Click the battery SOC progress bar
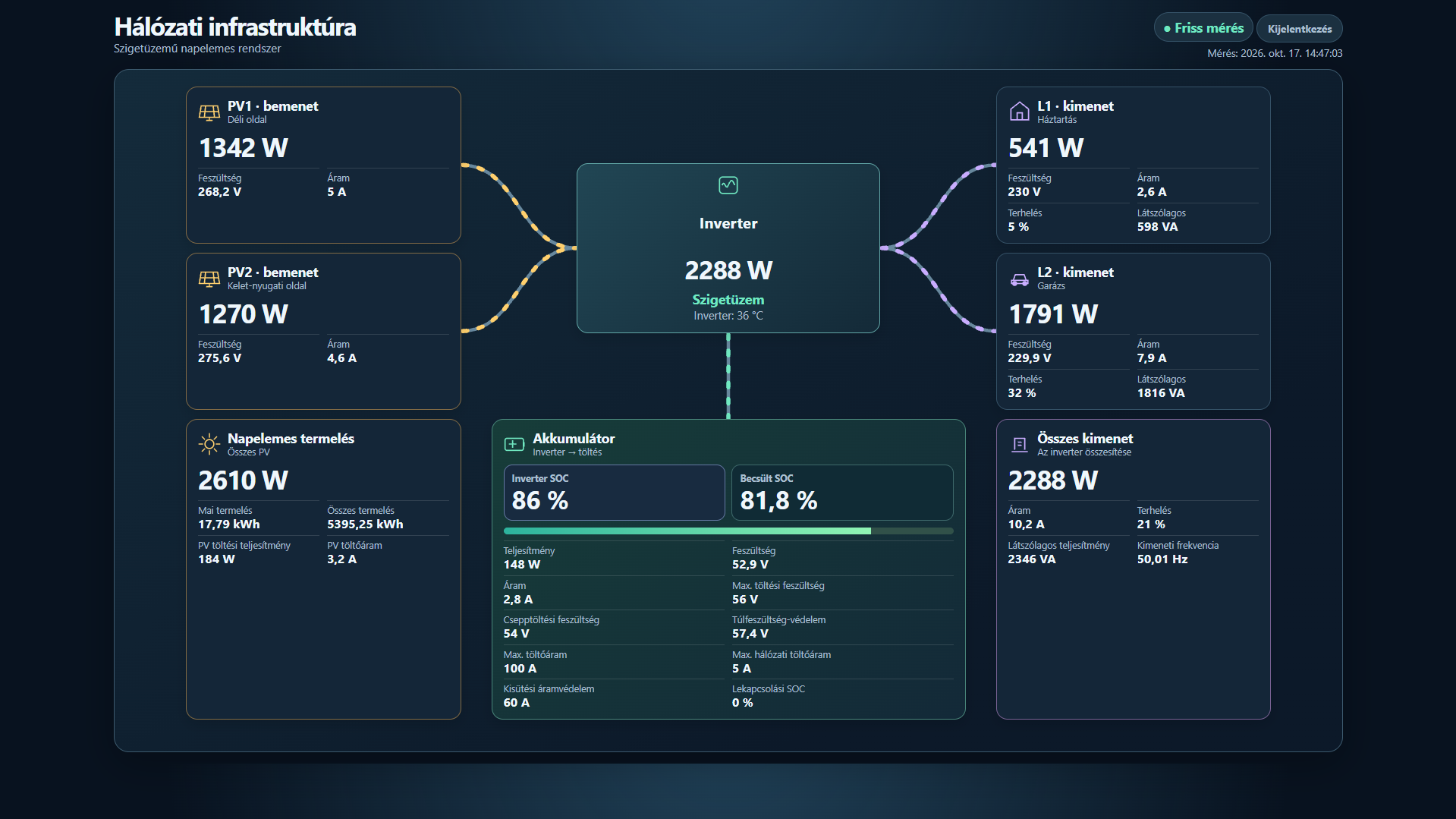Viewport: 1456px width, 819px height. coord(728,531)
